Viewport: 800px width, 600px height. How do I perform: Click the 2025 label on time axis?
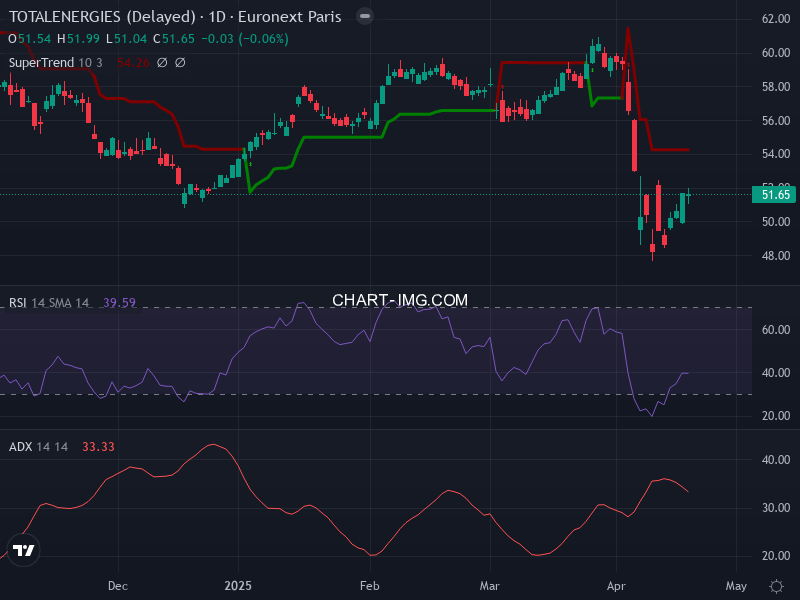238,586
